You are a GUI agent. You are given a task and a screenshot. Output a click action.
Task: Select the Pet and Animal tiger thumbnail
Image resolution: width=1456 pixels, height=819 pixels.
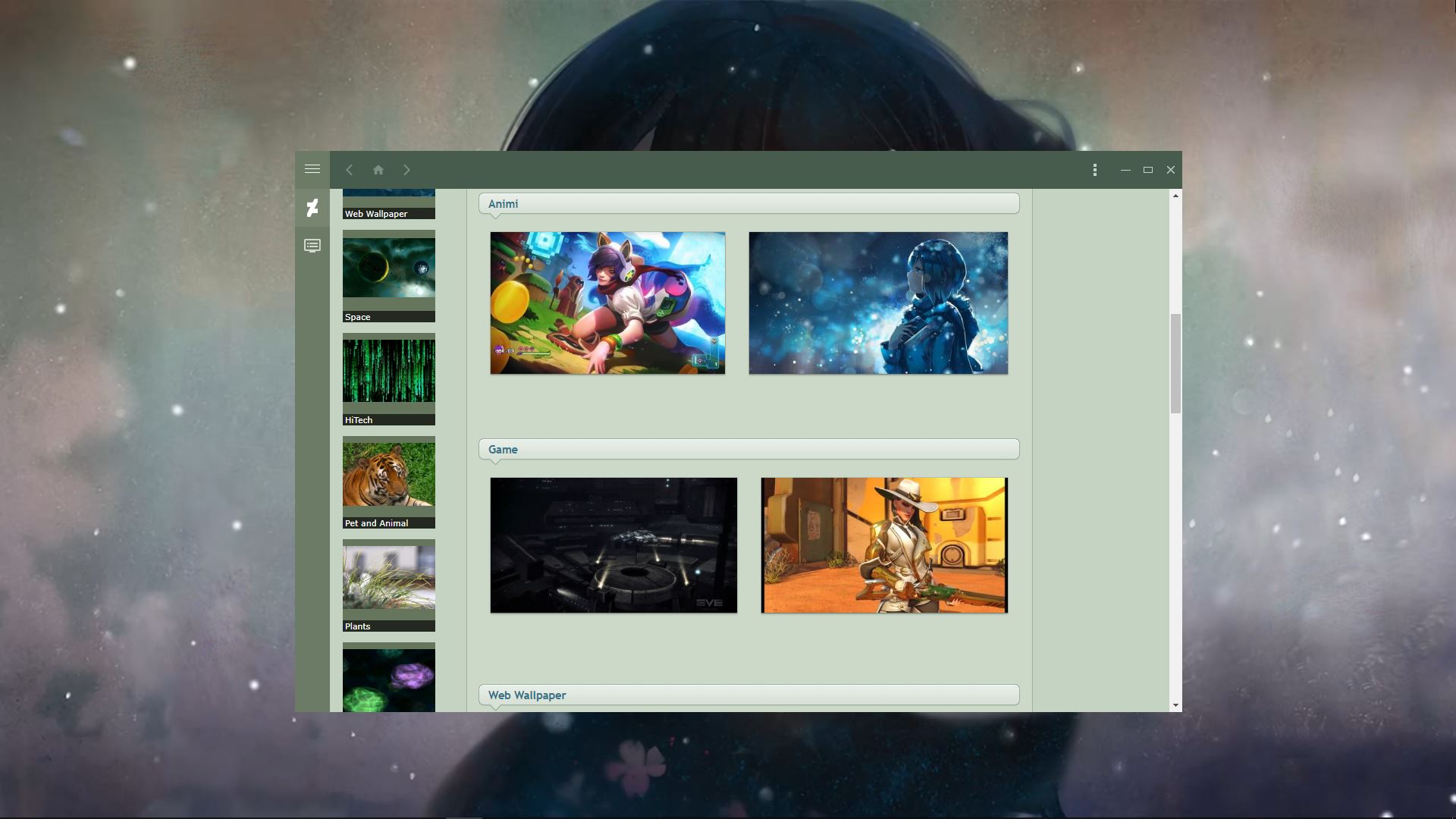click(389, 474)
